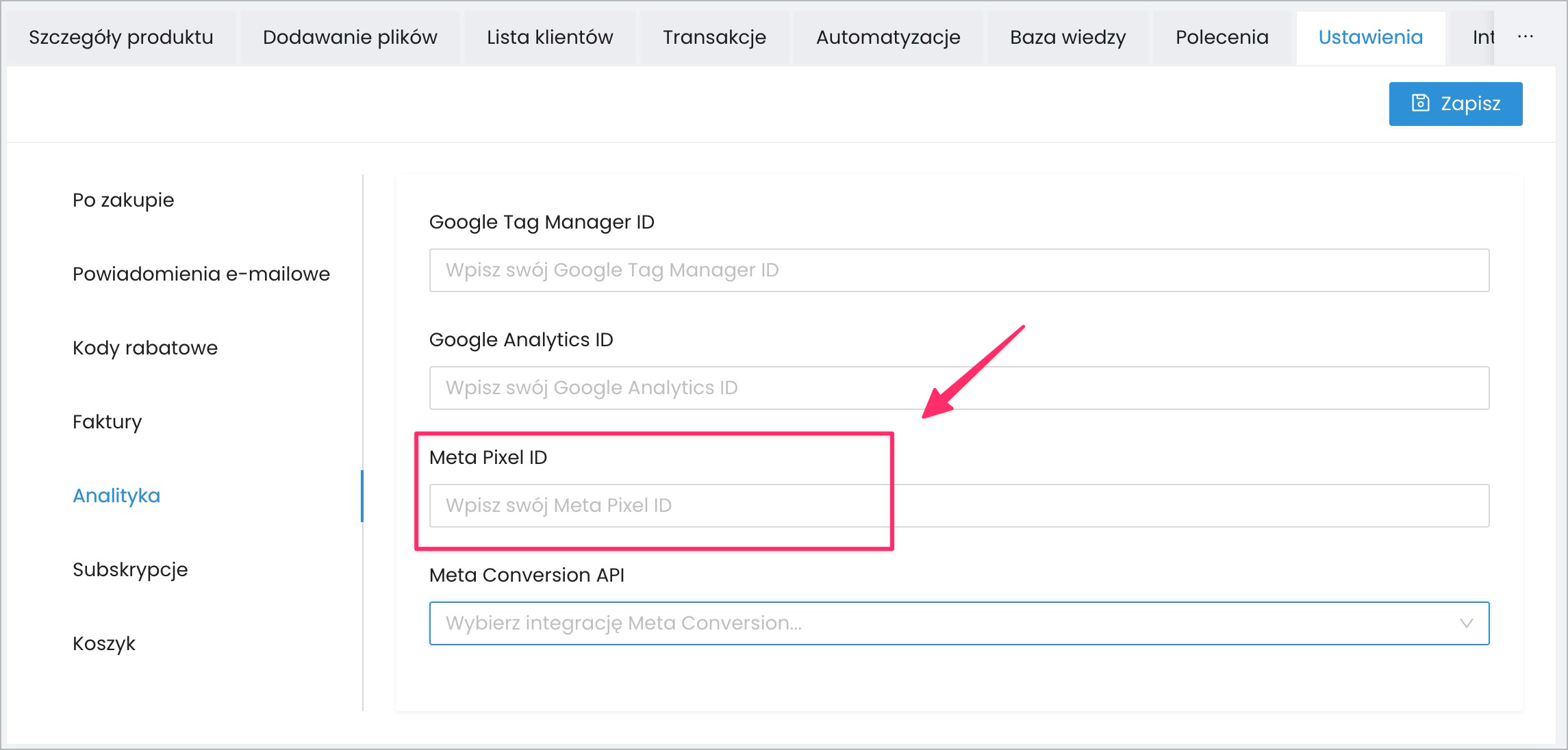The height and width of the screenshot is (750, 1568).
Task: Open the Polecenia tab
Action: click(x=1222, y=38)
